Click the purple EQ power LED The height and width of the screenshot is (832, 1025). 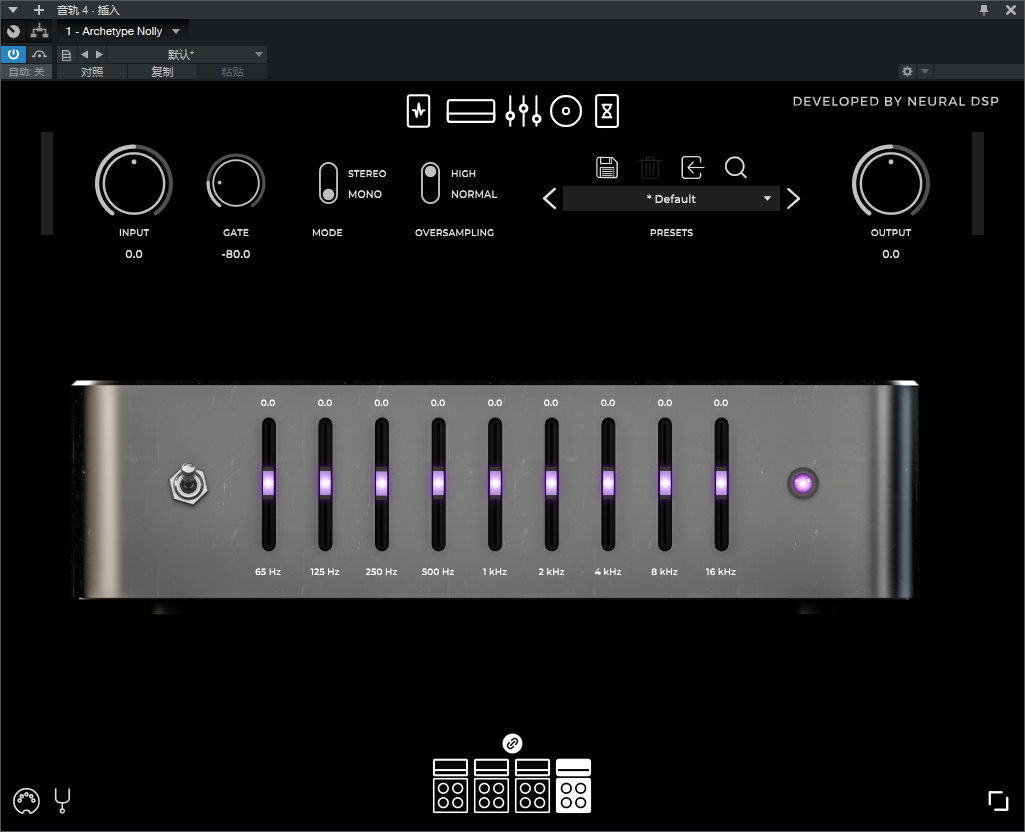coord(803,484)
